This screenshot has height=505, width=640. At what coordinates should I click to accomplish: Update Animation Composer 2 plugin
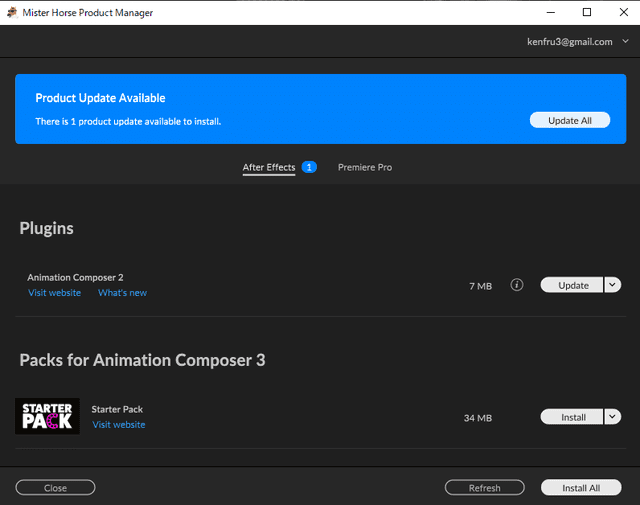(x=571, y=285)
